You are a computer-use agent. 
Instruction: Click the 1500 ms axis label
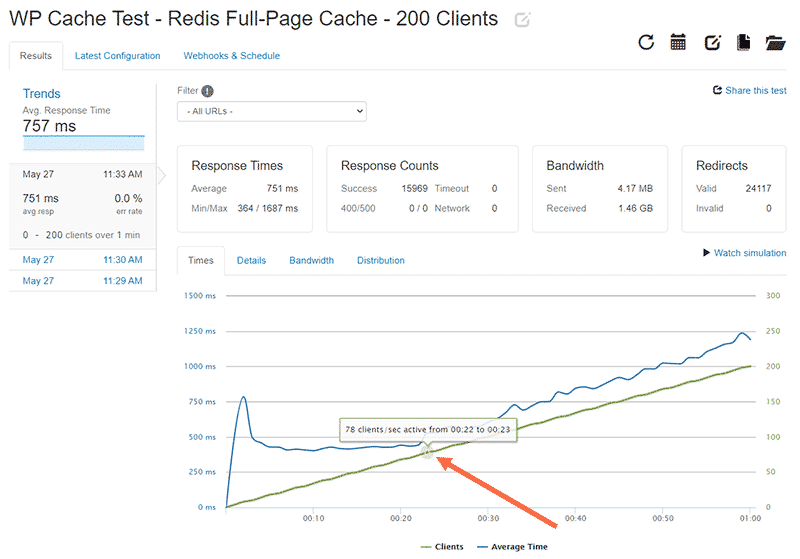[x=200, y=296]
